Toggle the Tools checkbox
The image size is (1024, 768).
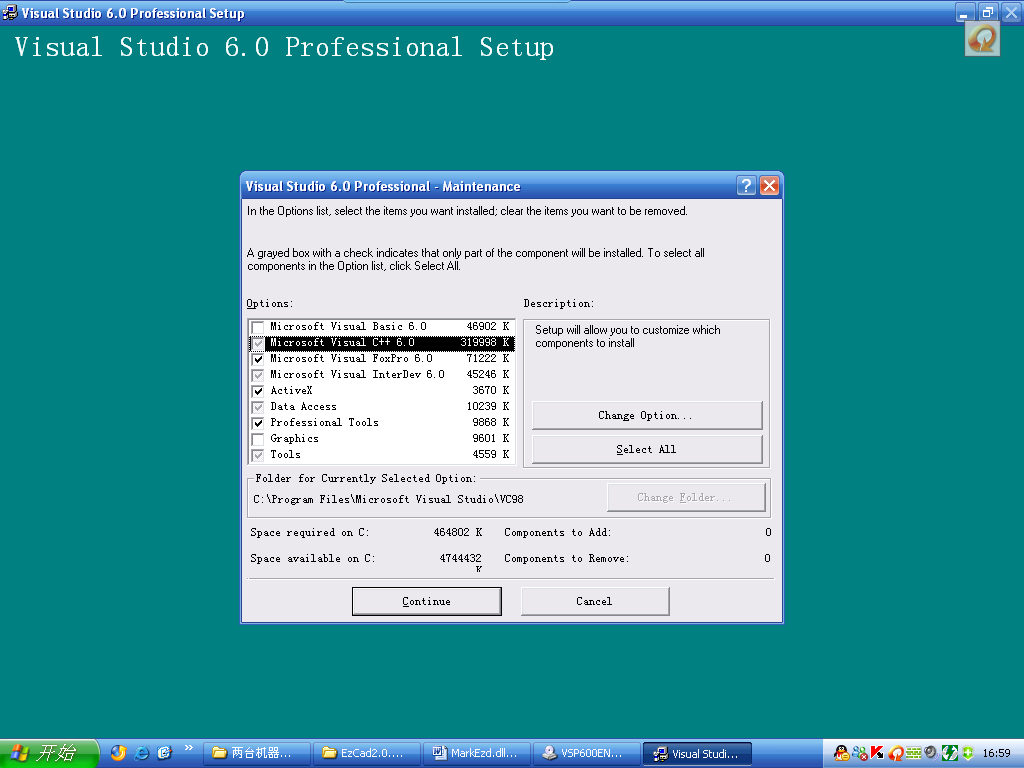tap(258, 455)
